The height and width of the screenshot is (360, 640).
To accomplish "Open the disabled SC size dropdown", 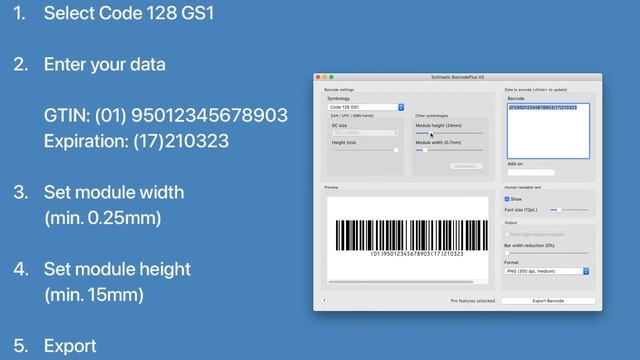I will pos(365,133).
